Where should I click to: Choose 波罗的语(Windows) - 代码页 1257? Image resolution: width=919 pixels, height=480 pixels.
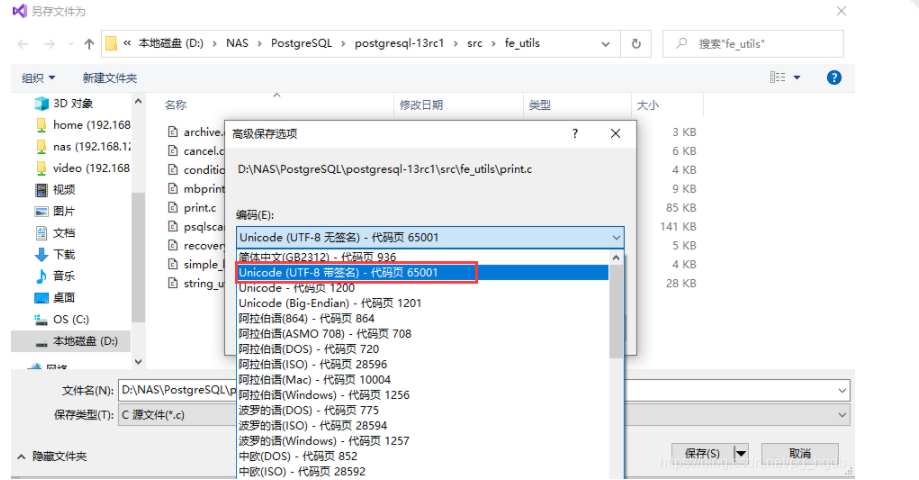423,440
